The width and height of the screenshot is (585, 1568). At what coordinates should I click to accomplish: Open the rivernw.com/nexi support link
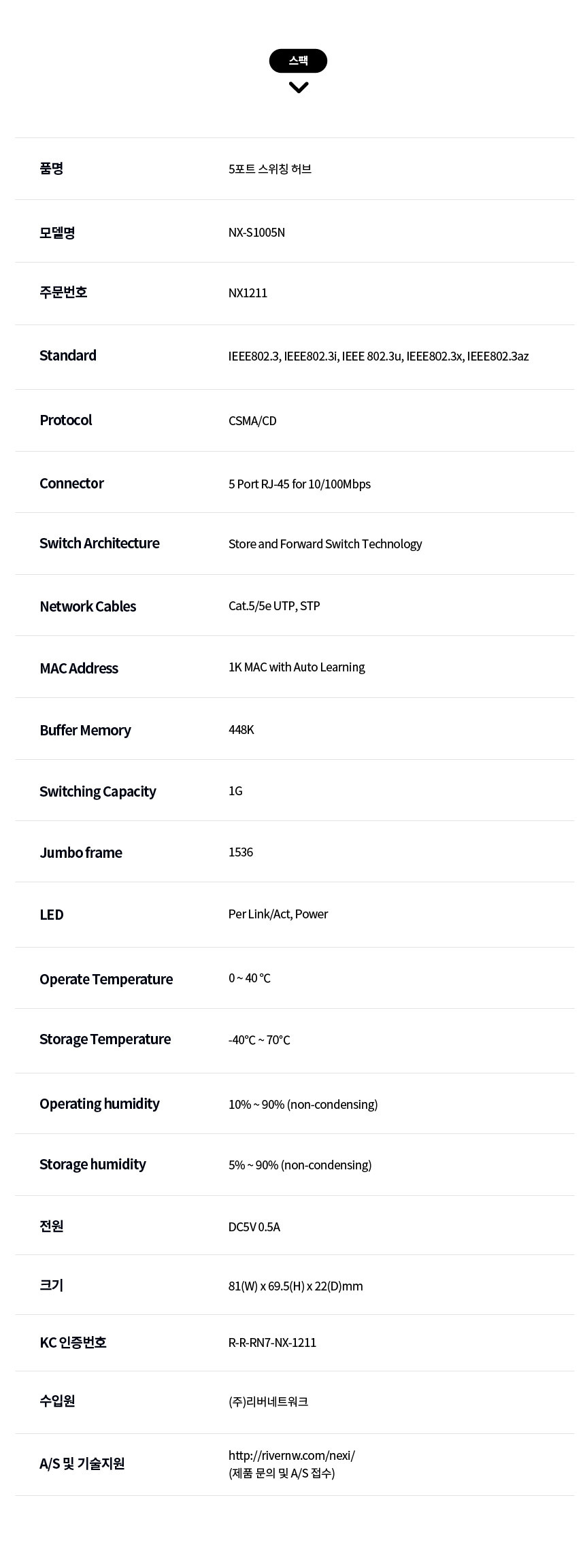(291, 1455)
